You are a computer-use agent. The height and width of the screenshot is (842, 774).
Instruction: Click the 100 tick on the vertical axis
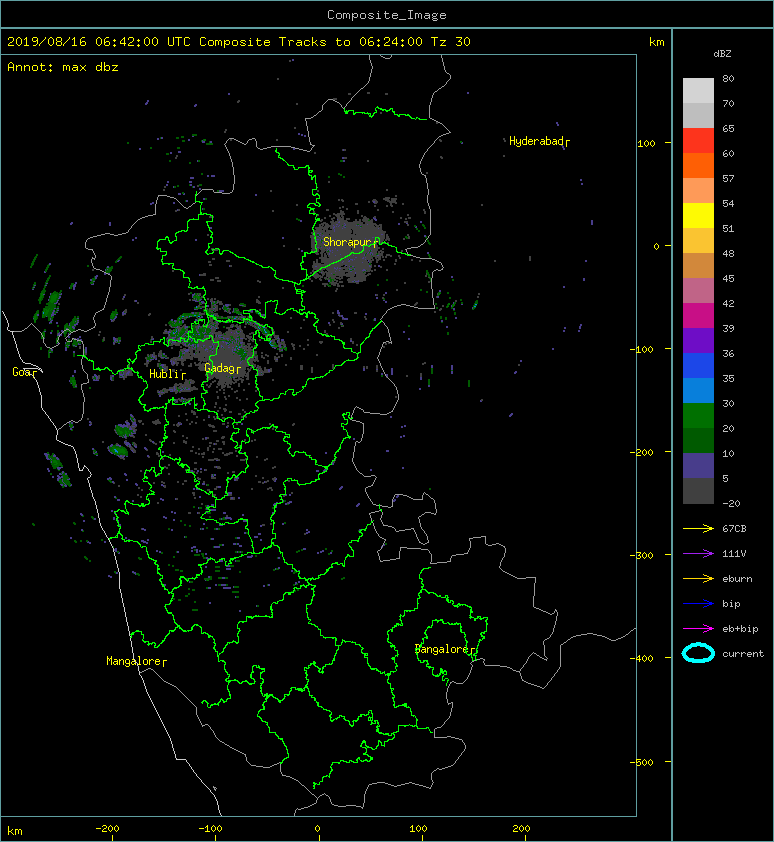pyautogui.click(x=646, y=143)
